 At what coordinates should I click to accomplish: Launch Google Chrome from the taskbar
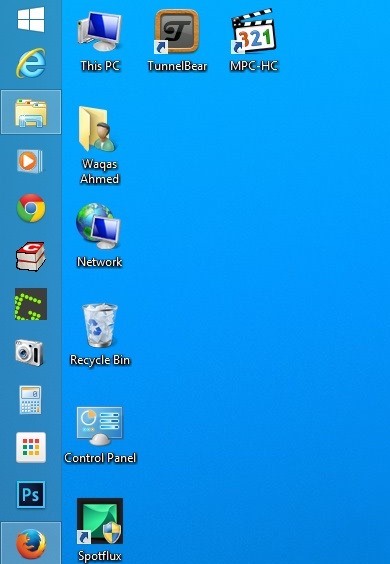tap(31, 208)
